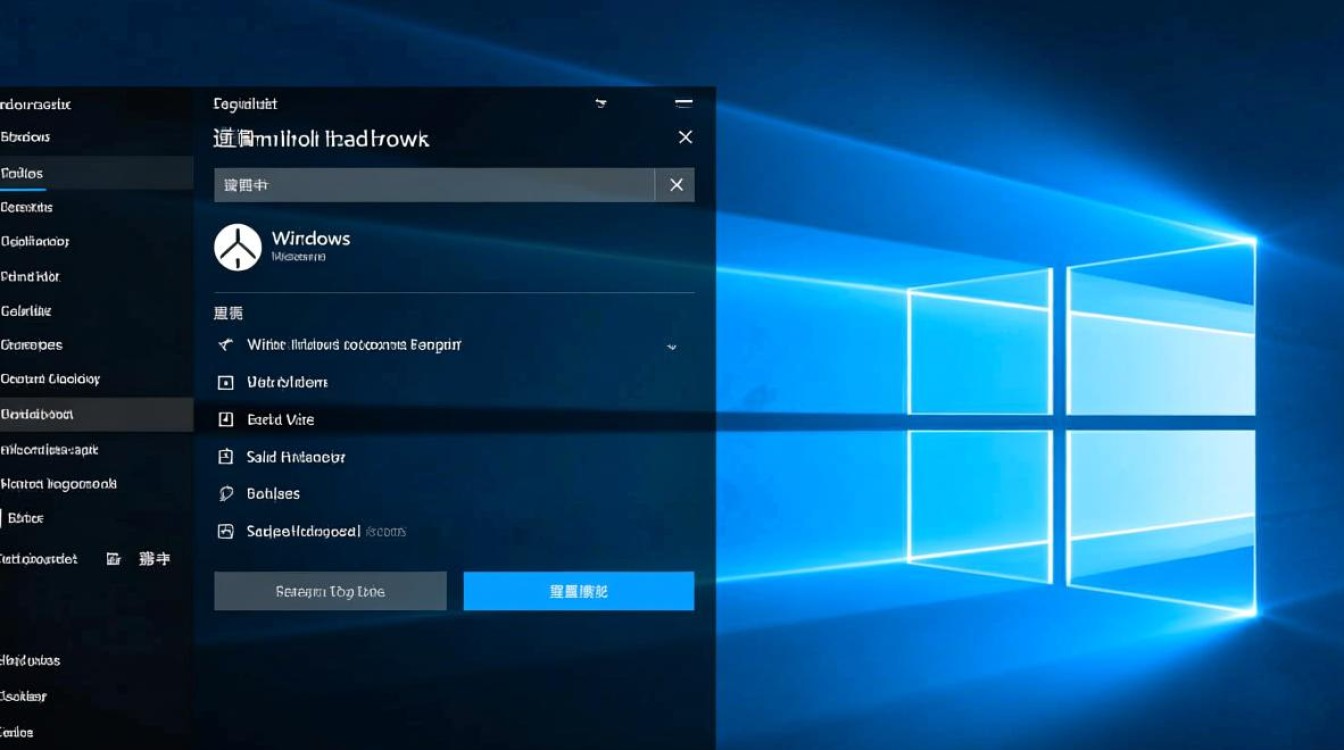
Task: Click the gray button at the dialog bottom left
Action: [330, 590]
